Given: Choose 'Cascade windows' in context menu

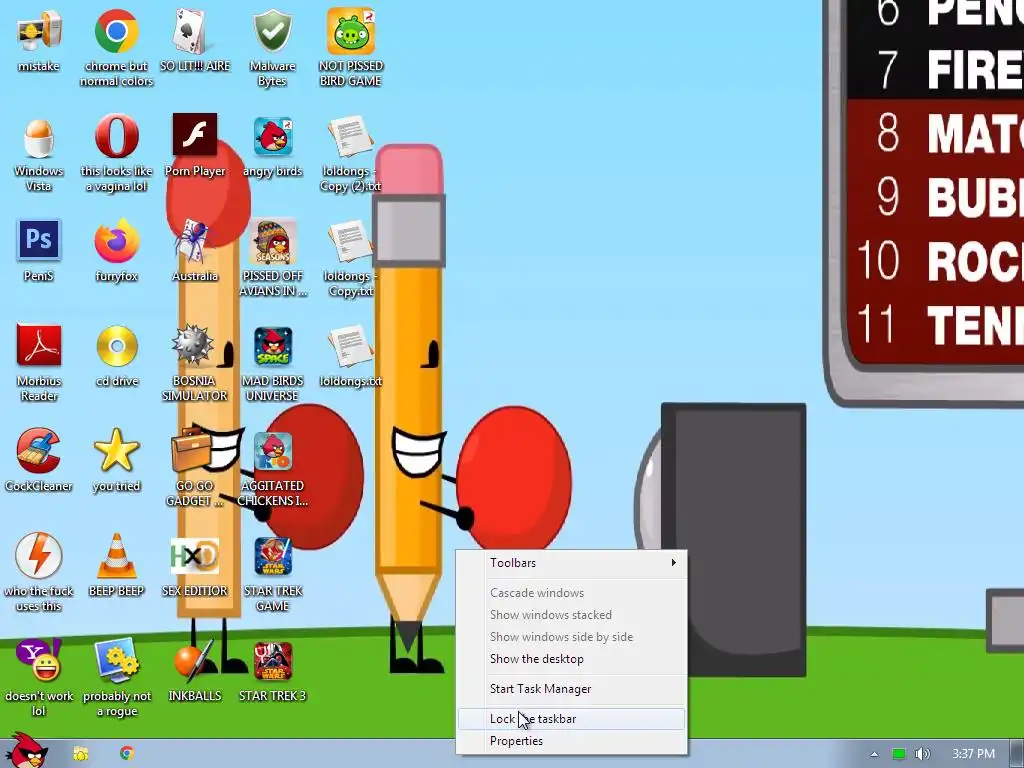Looking at the screenshot, I should click(x=571, y=593).
